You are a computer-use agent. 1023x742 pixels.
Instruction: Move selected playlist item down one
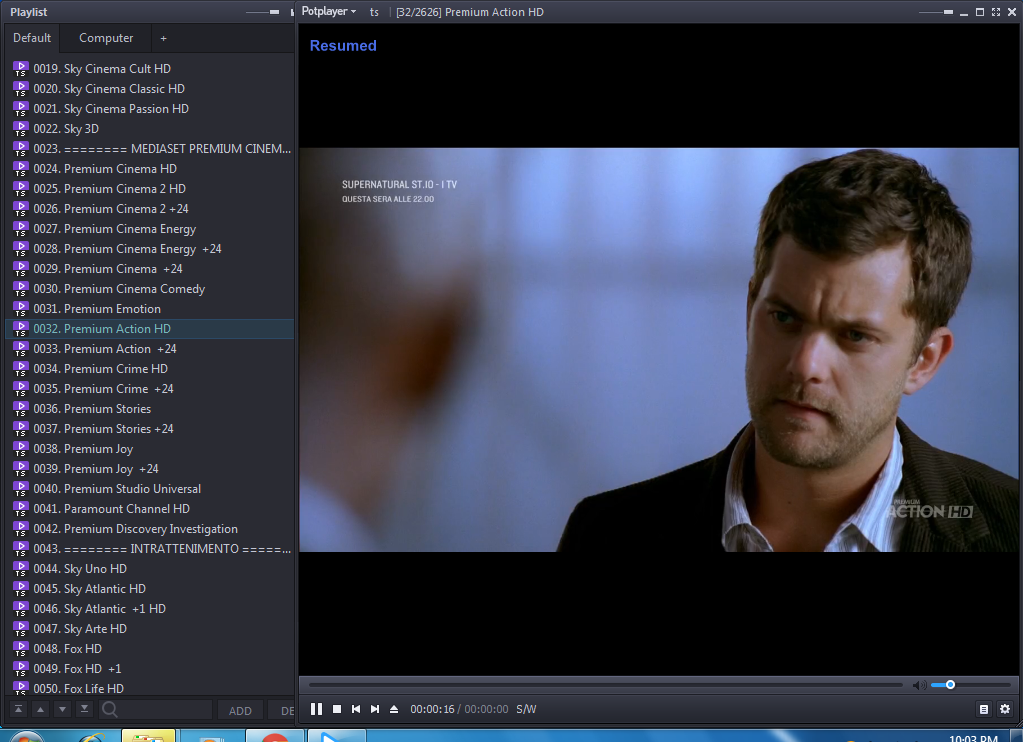(x=62, y=709)
